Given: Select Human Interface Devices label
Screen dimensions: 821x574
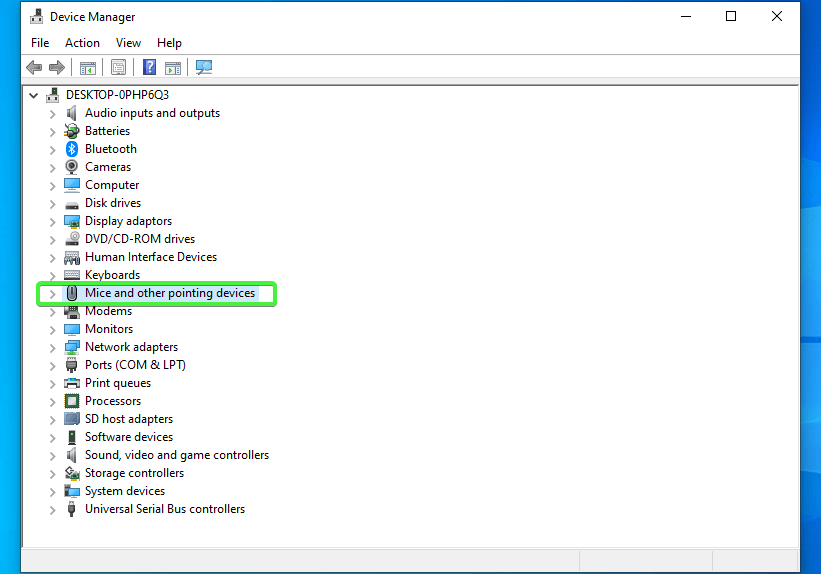Looking at the screenshot, I should [x=151, y=257].
